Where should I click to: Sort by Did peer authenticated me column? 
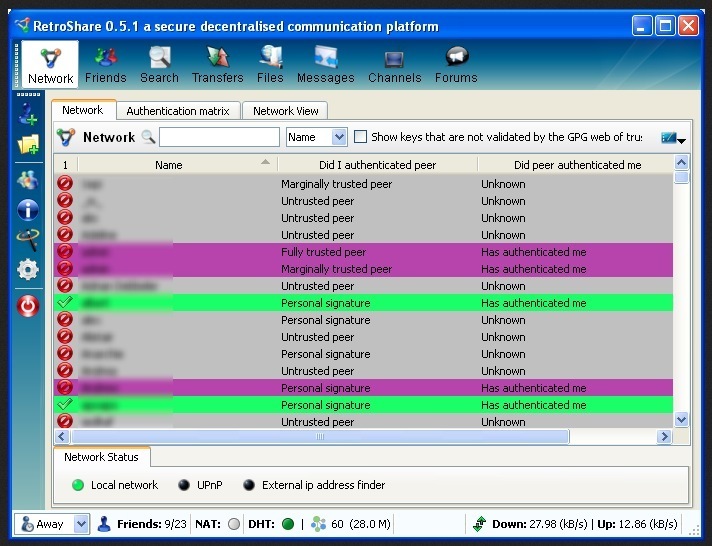point(576,165)
